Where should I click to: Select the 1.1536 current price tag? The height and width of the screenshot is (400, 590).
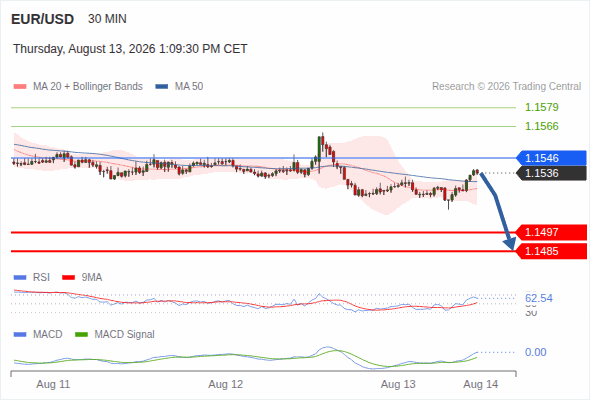pos(551,173)
